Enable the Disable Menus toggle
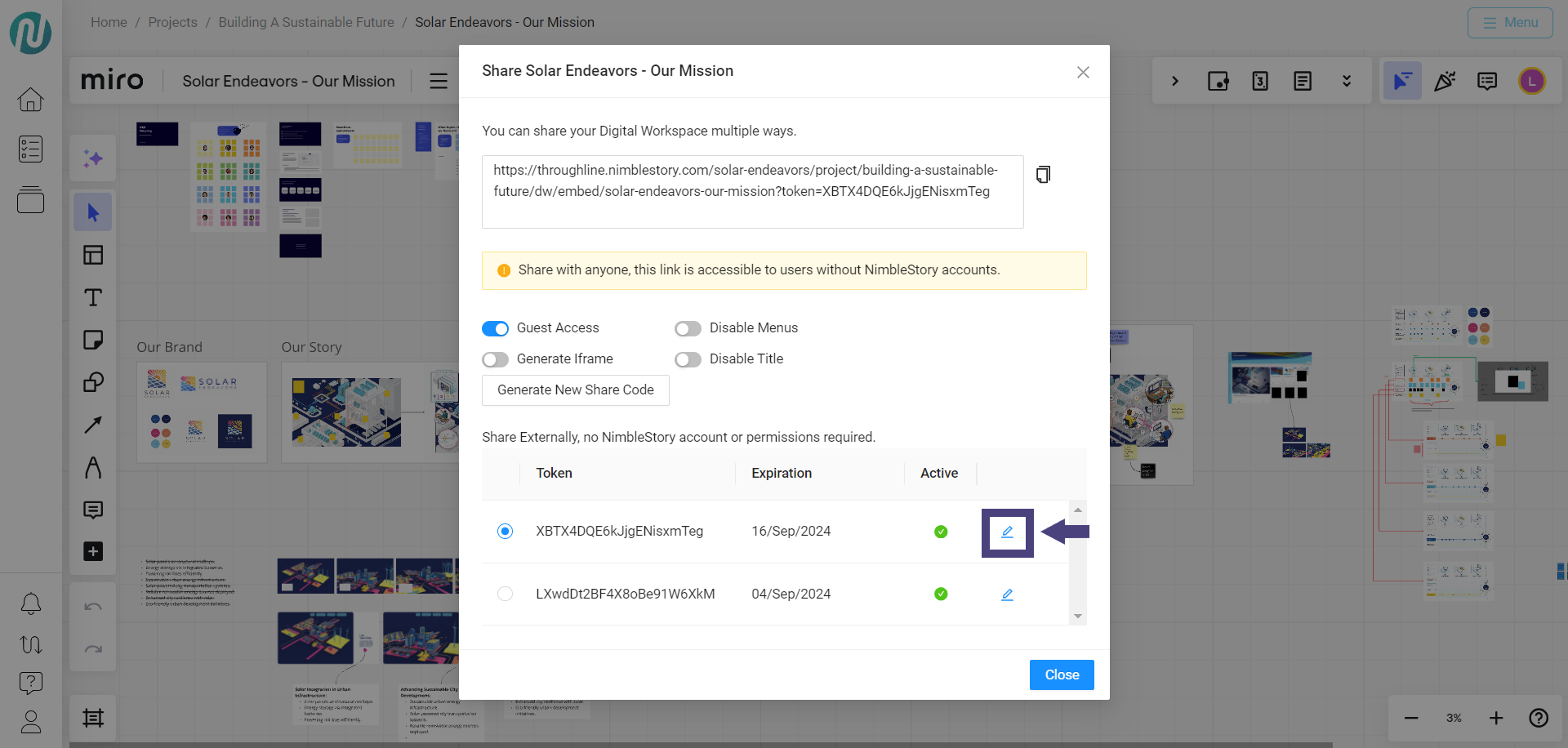The width and height of the screenshot is (1568, 748). (688, 328)
